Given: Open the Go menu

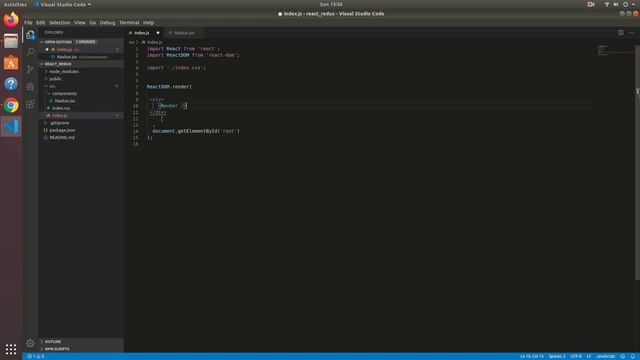Looking at the screenshot, I should click(x=93, y=23).
